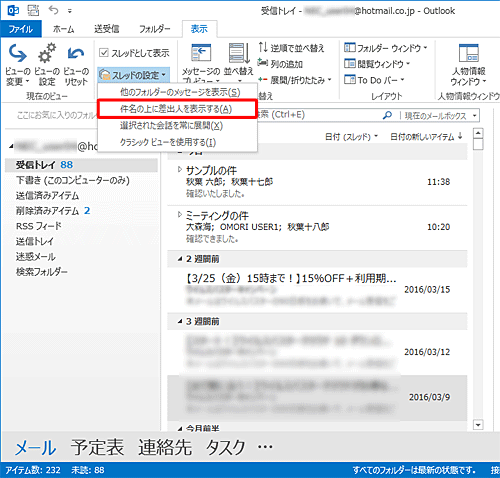Click the Send/Receive quick access icon
The image size is (500, 478).
(33, 11)
